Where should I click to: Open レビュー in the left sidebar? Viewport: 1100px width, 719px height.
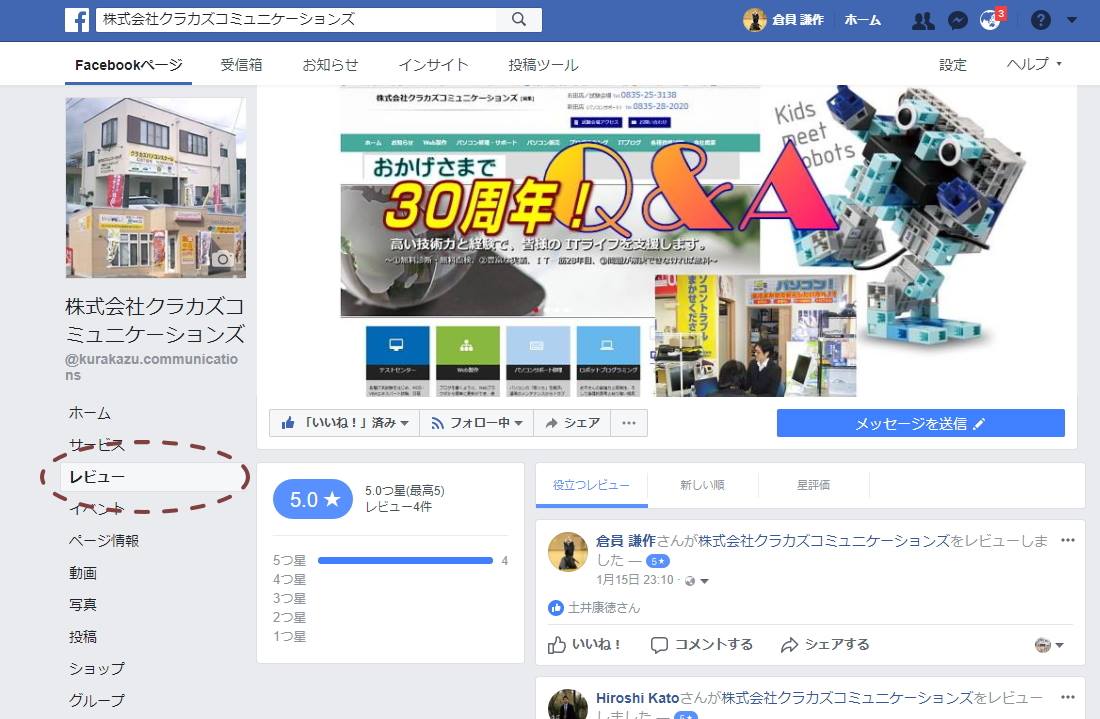(97, 477)
